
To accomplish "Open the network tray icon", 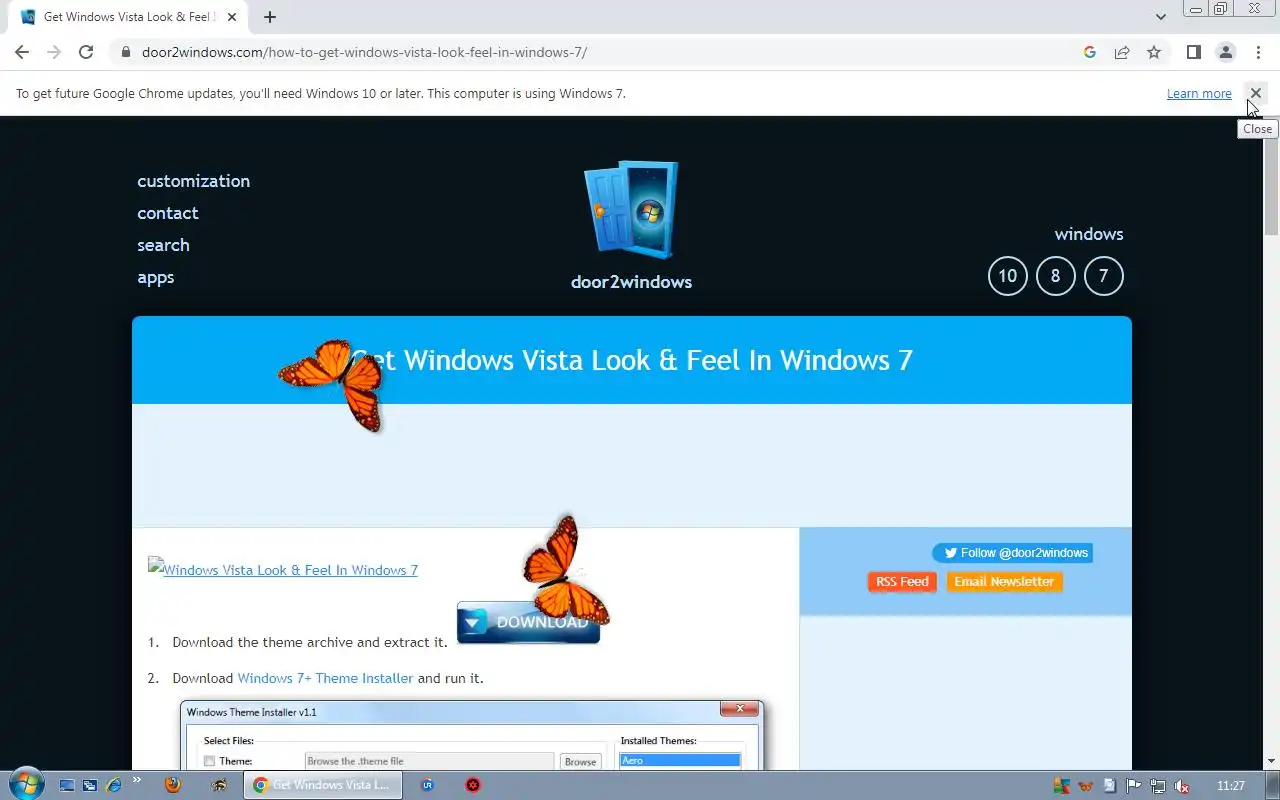I will (1158, 786).
